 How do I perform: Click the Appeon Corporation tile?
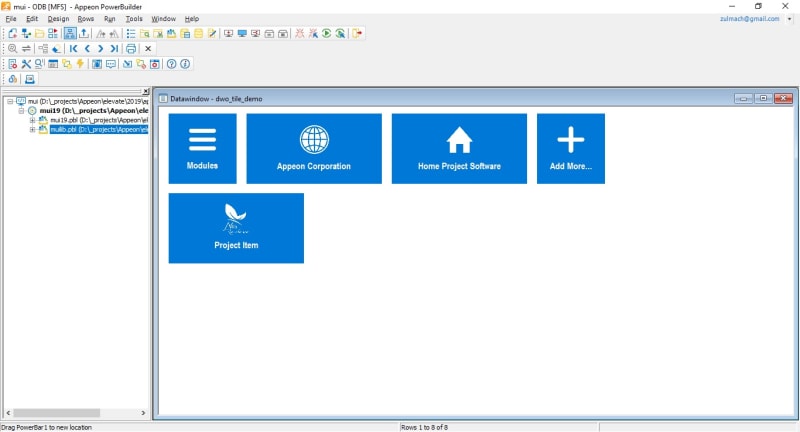pos(314,148)
